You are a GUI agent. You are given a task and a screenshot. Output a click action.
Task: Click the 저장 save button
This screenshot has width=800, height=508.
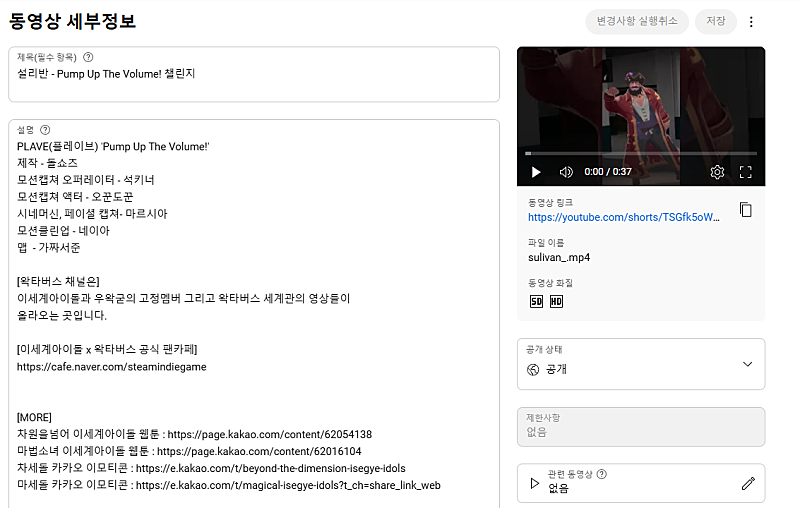click(715, 21)
